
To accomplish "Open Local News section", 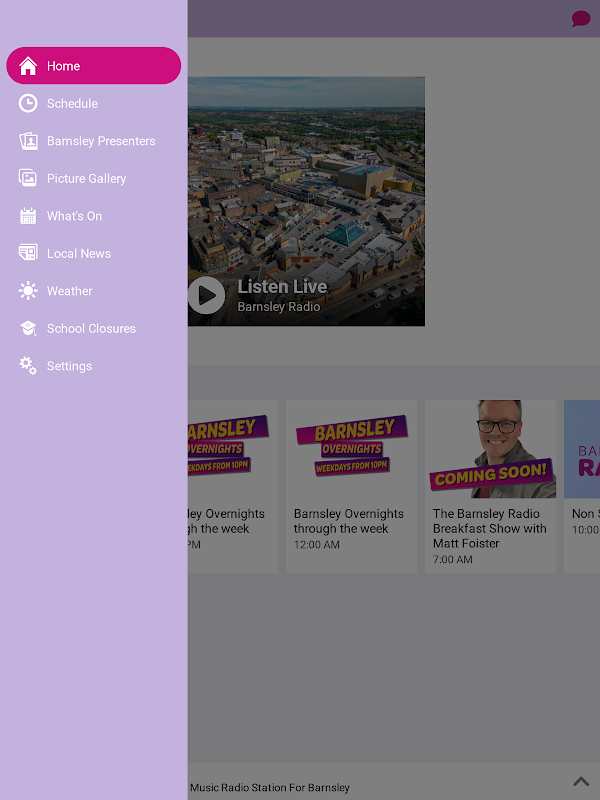I will [x=93, y=253].
